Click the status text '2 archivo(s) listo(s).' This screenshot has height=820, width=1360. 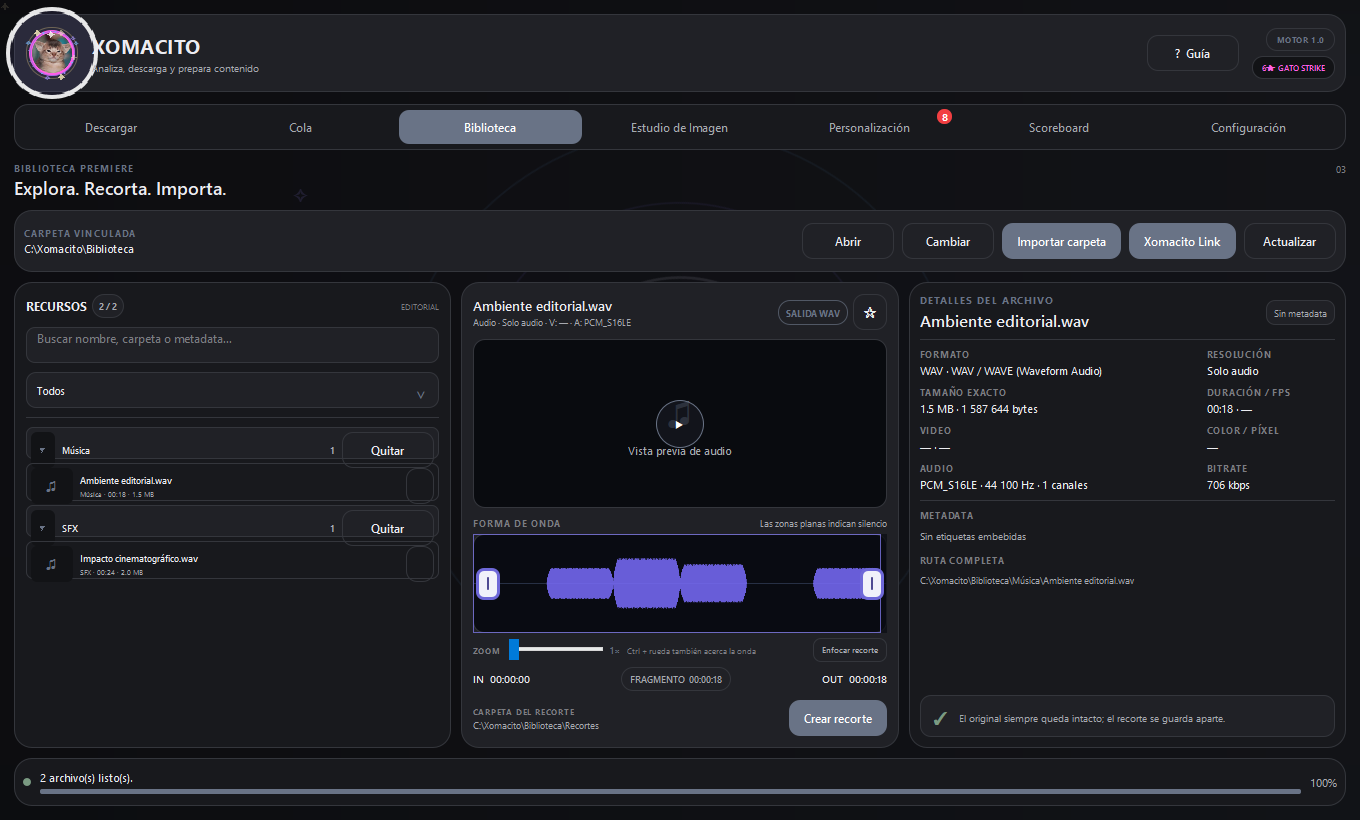87,778
